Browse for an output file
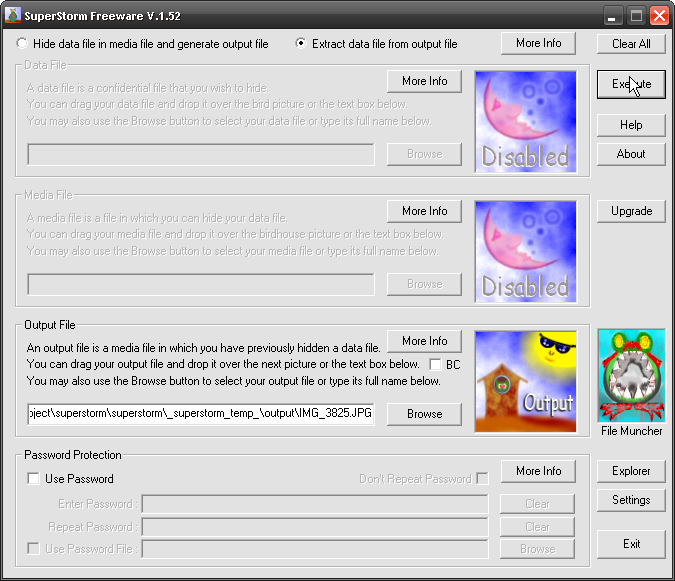The width and height of the screenshot is (675, 581). point(424,414)
